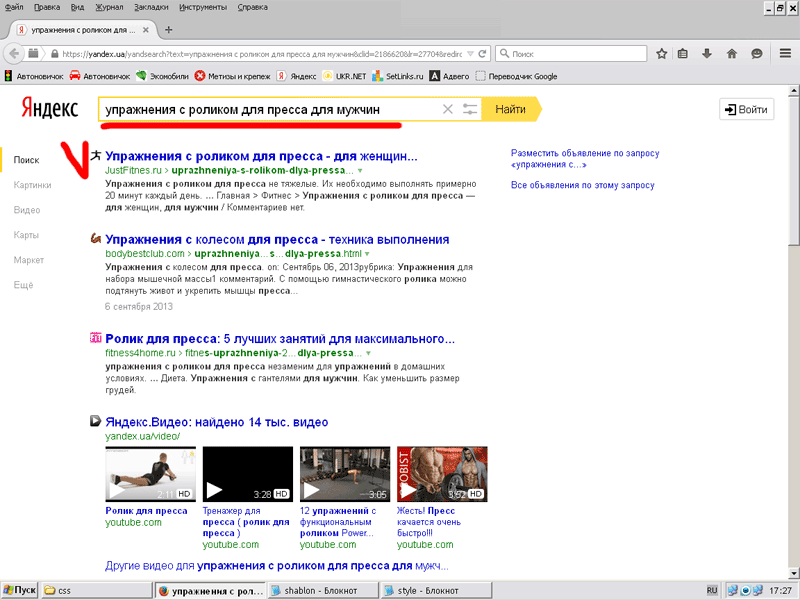
Task: Reload the page with the refresh icon
Action: pos(482,54)
